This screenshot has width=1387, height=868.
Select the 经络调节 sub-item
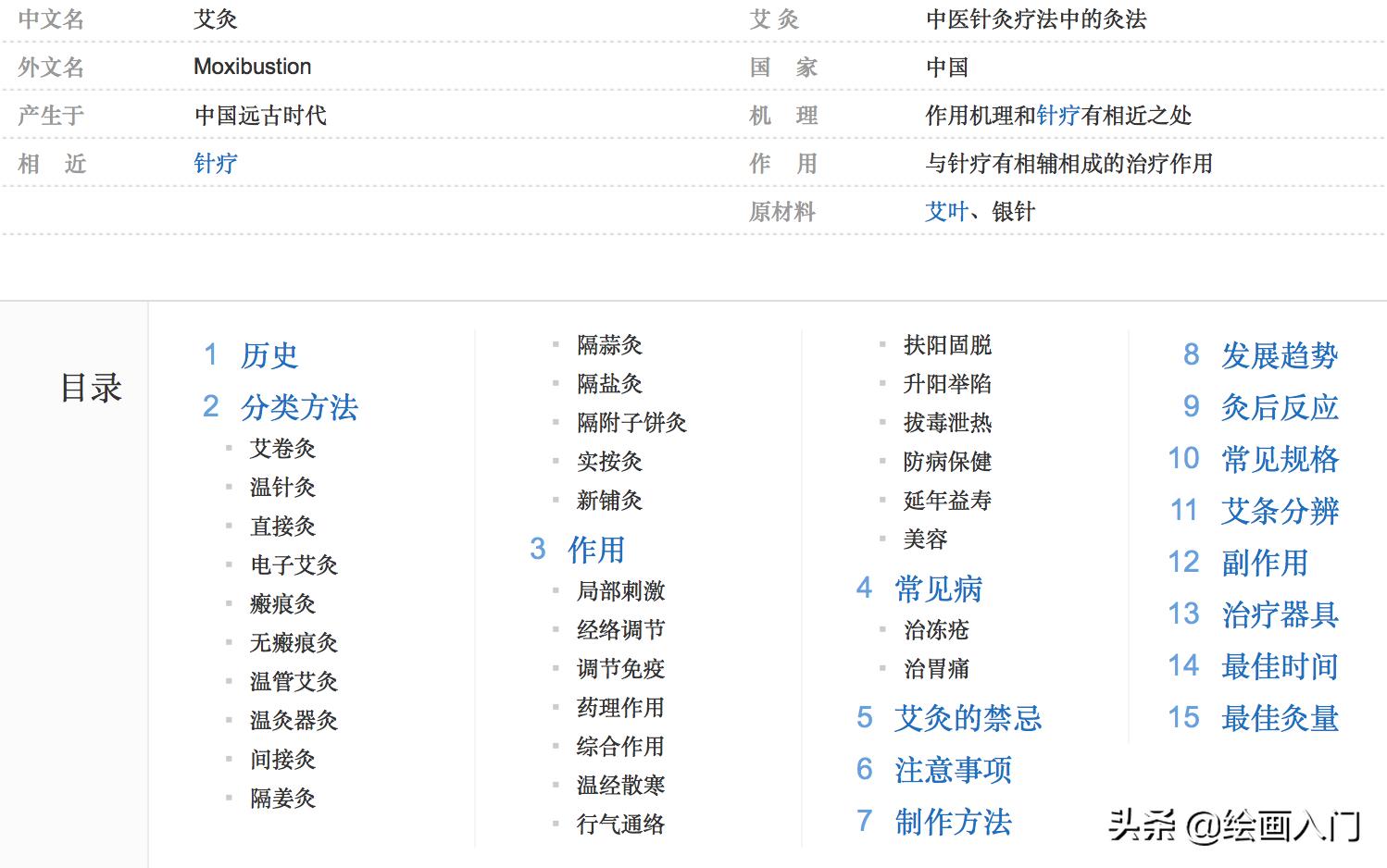[620, 630]
